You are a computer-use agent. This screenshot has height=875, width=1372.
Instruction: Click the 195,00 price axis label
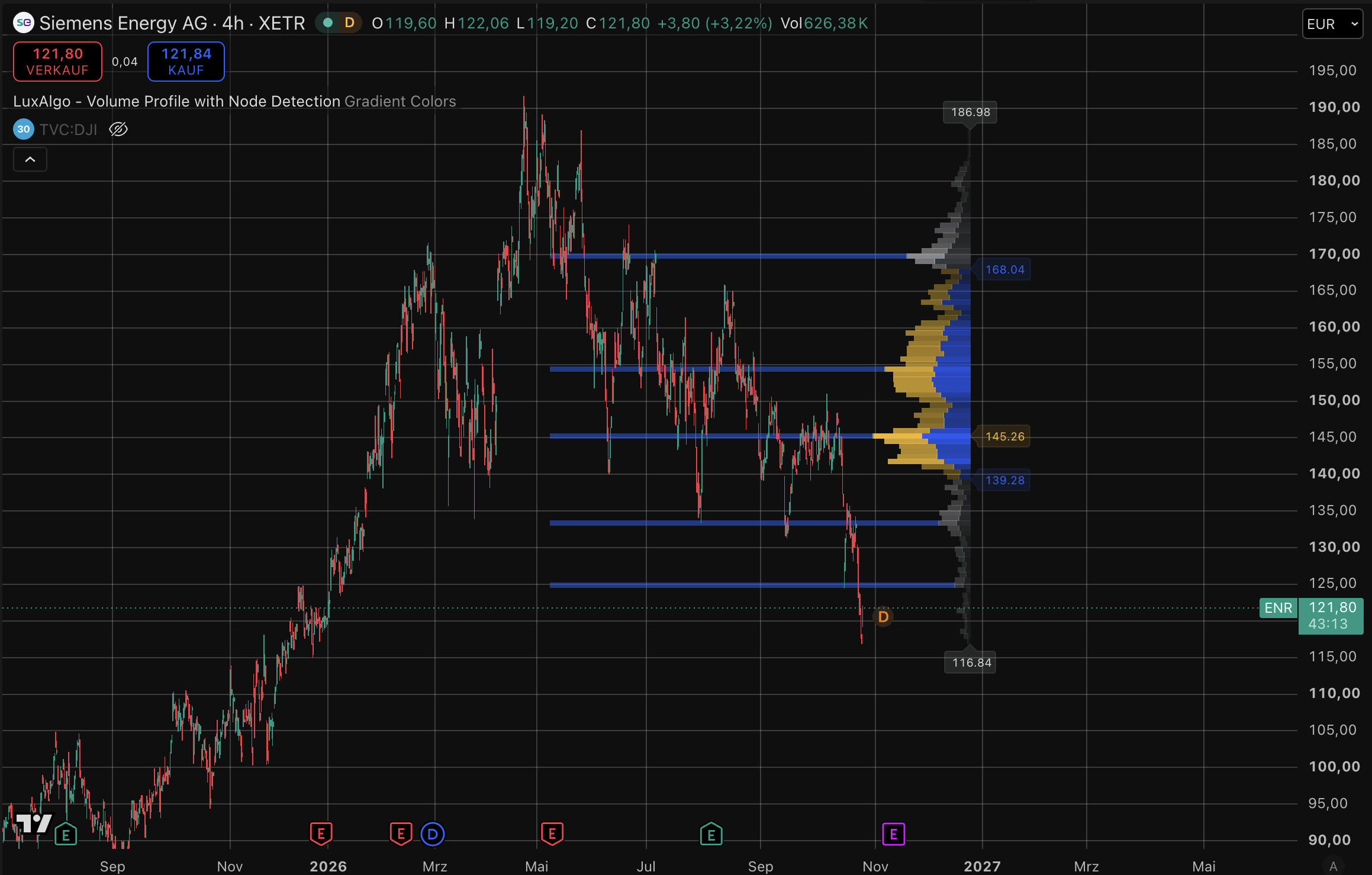[x=1332, y=70]
